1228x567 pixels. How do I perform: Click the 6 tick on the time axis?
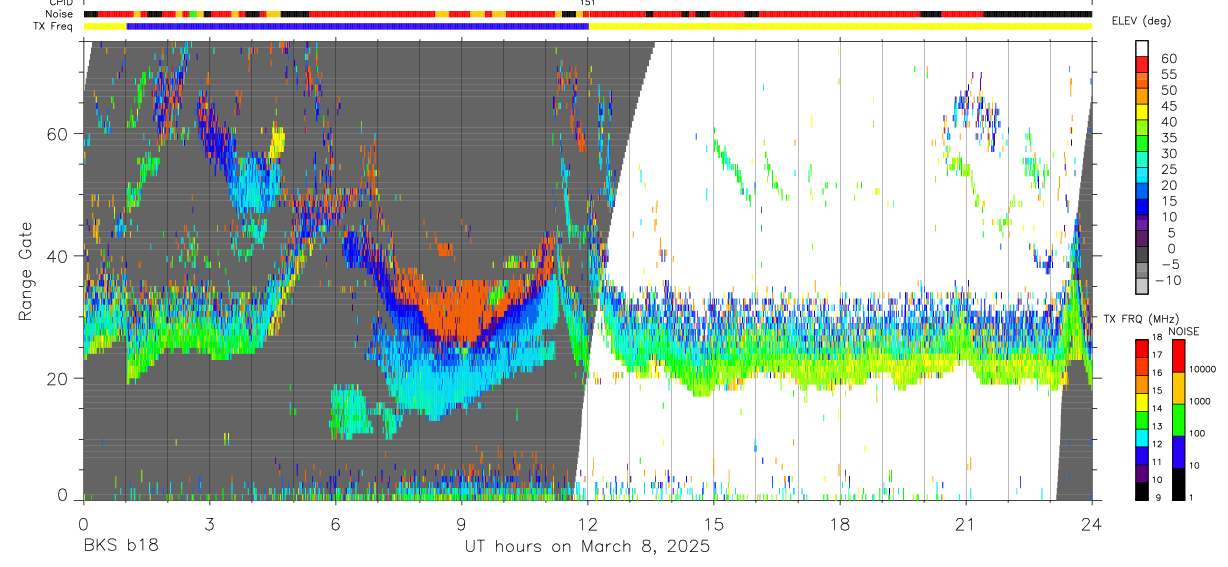335,523
